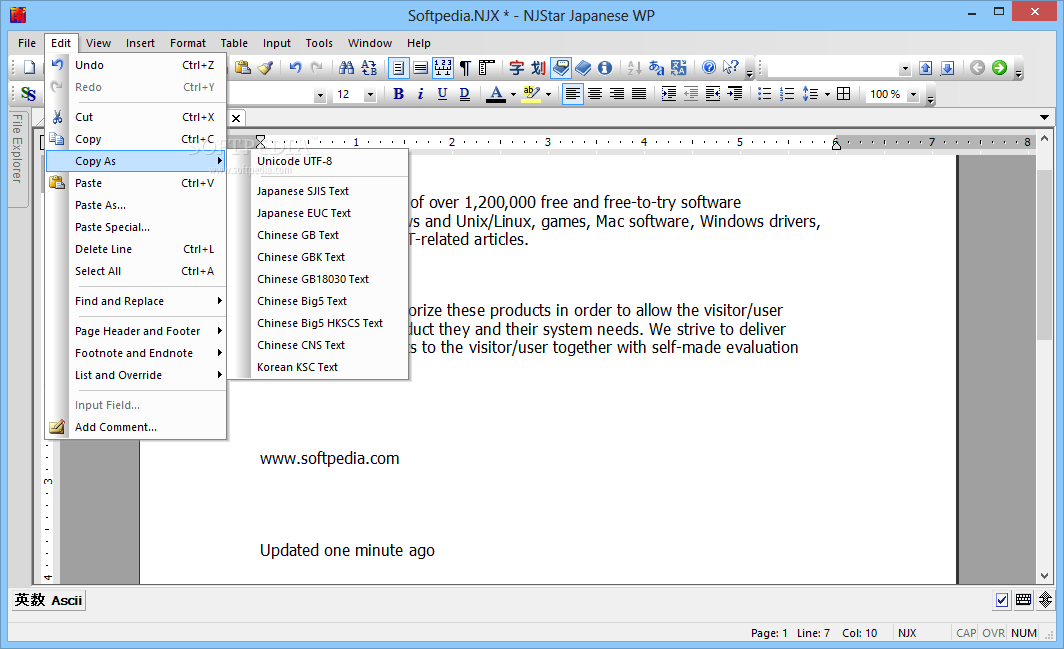This screenshot has height=649, width=1064.
Task: Click the binoculars Find icon
Action: pos(347,67)
